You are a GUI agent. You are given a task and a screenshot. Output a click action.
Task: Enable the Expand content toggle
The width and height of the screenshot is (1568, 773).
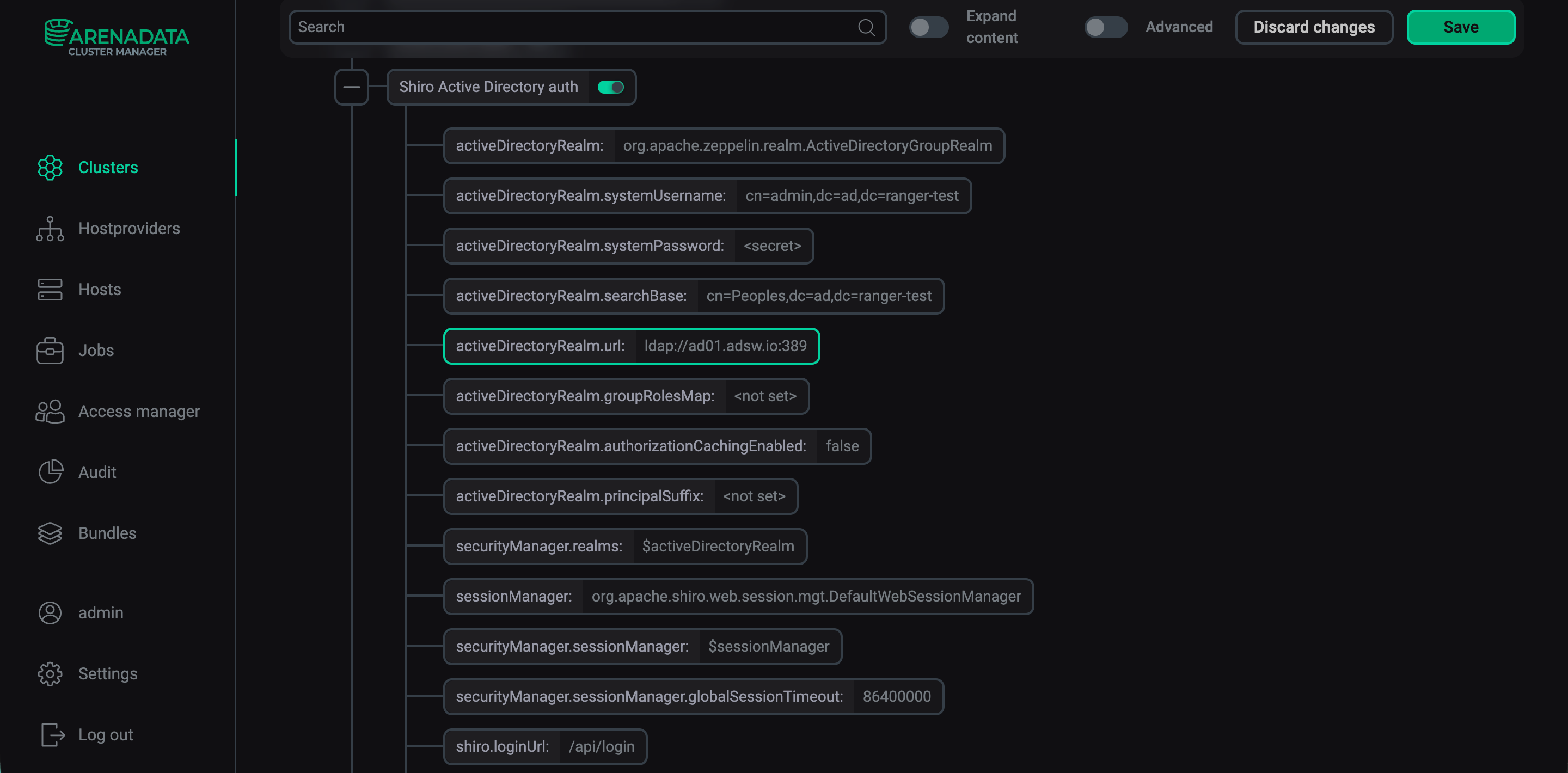[928, 27]
